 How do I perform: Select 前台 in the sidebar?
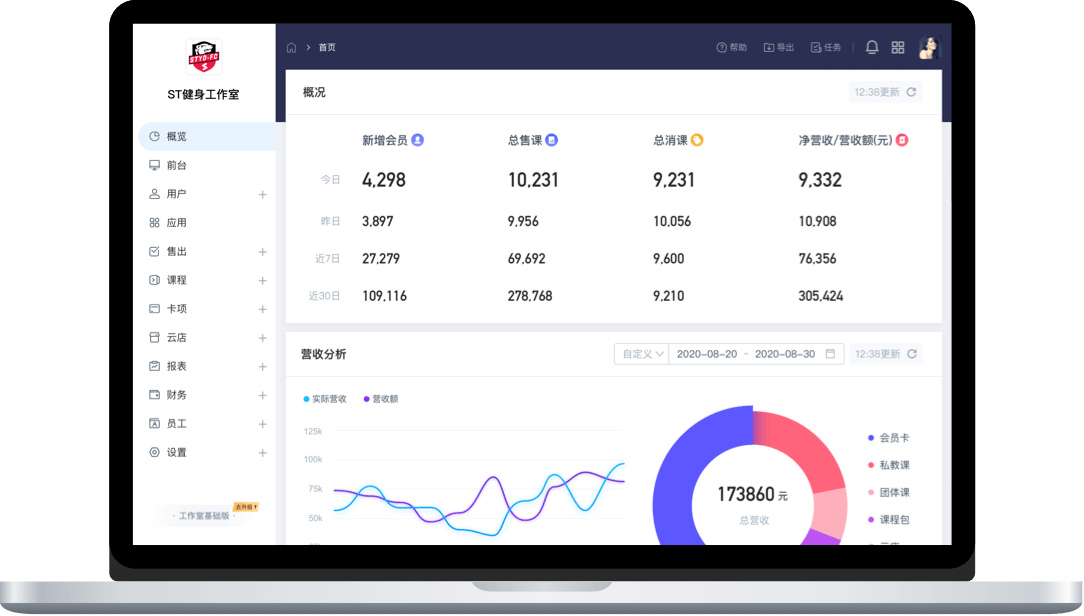(177, 165)
